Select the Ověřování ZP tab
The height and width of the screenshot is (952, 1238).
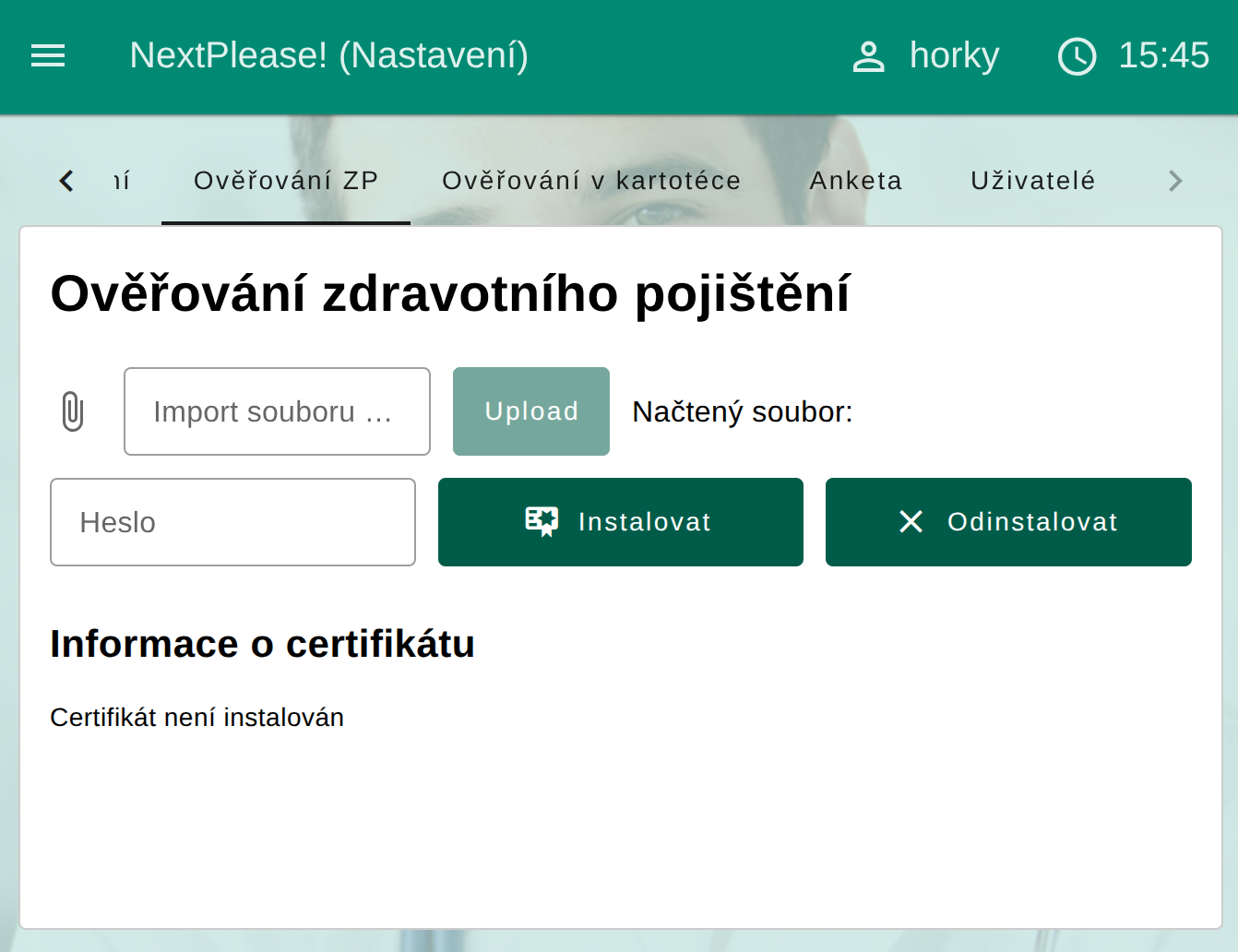[x=286, y=181]
